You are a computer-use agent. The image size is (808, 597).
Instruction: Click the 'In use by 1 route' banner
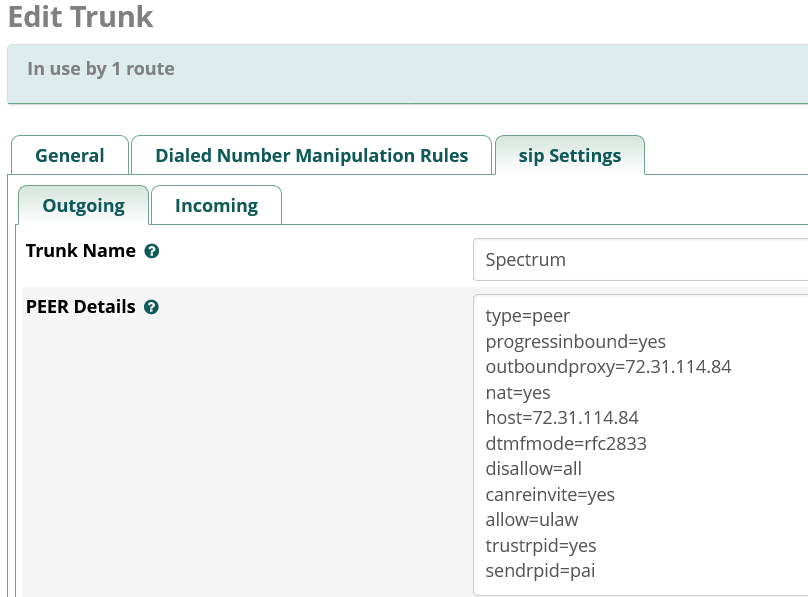408,74
